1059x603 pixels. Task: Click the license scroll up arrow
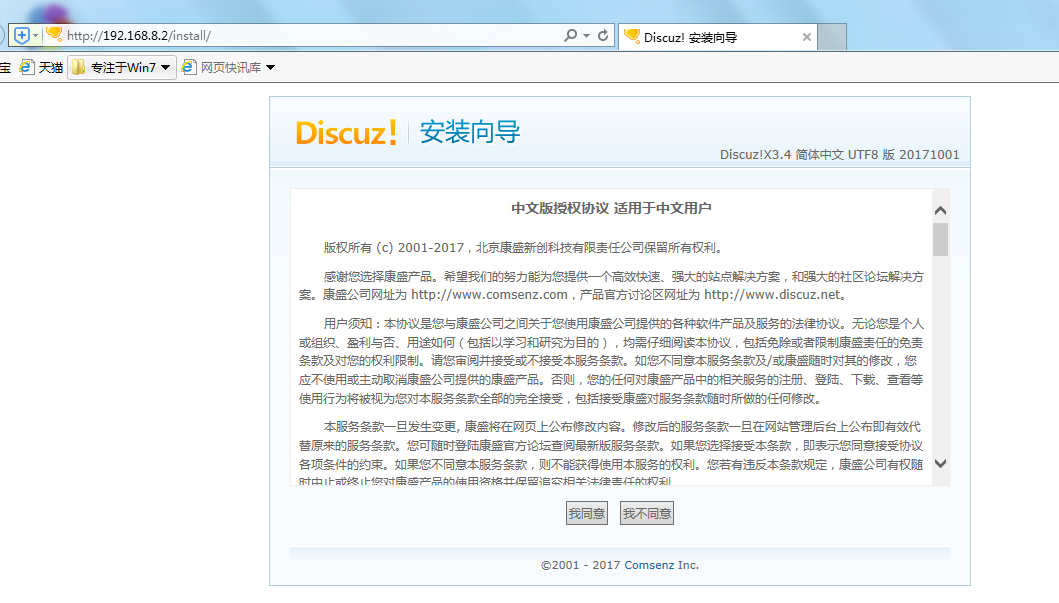[x=940, y=211]
